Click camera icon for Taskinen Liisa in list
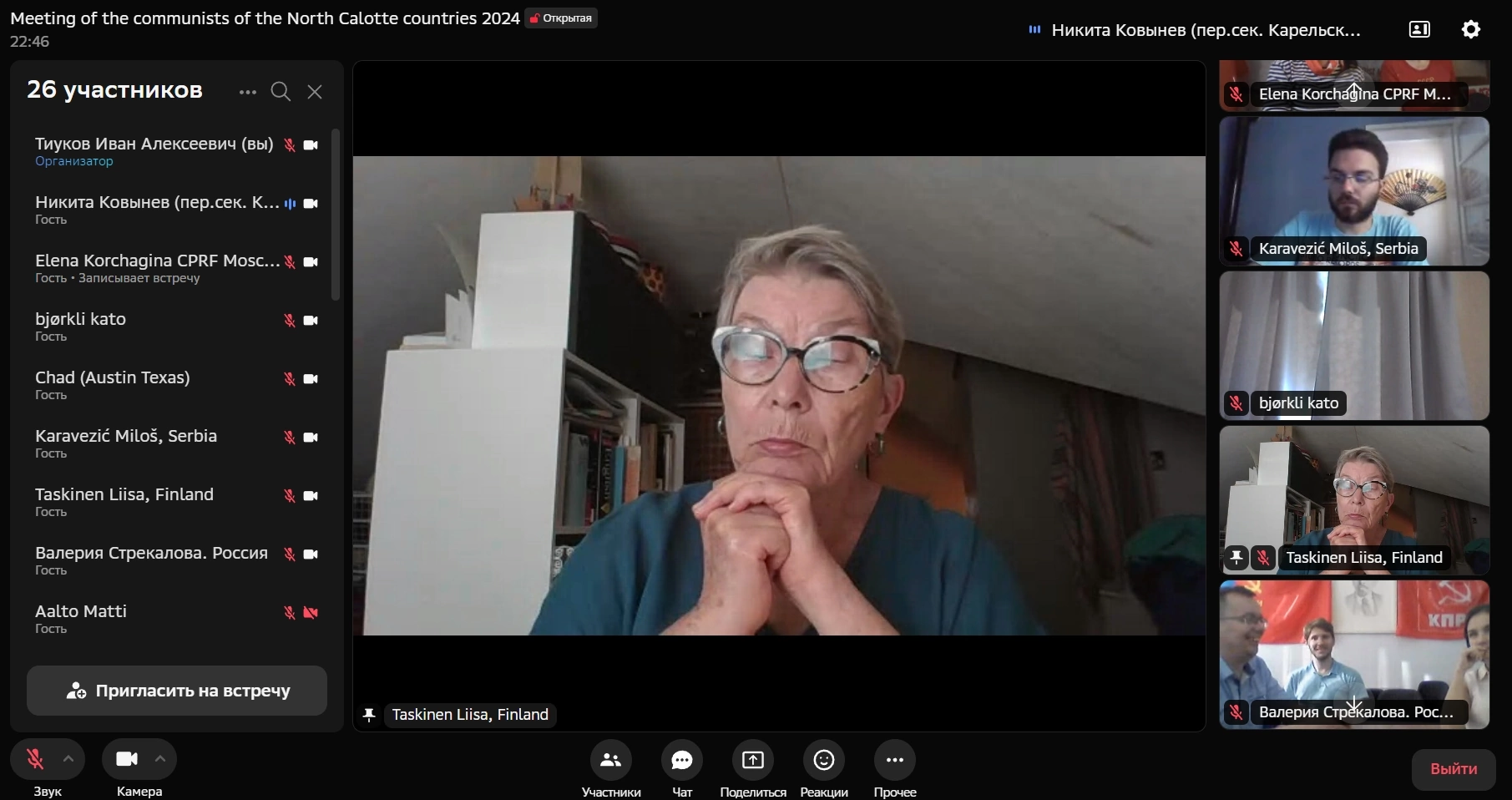 311,496
